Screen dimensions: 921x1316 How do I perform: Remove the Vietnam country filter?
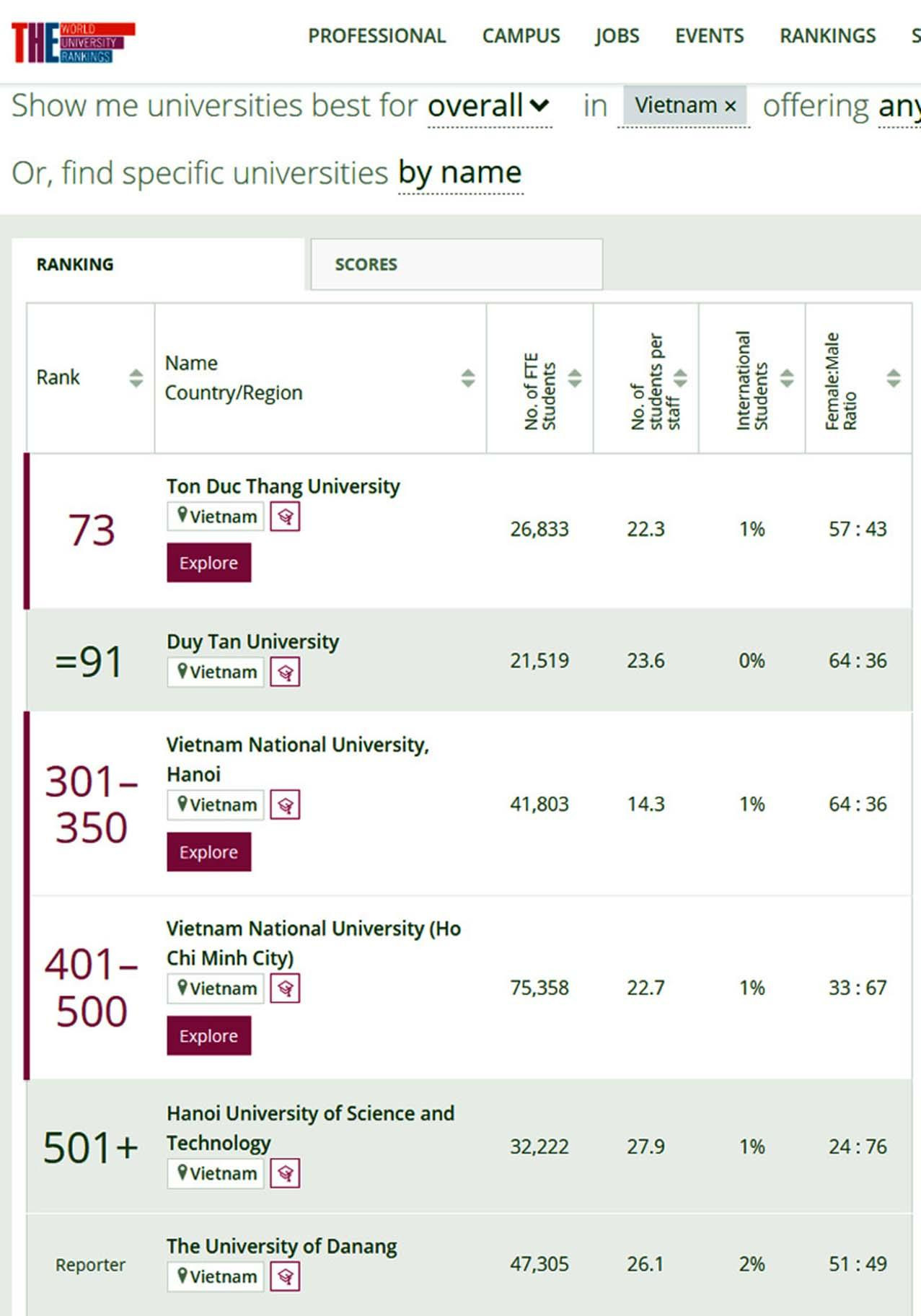[x=731, y=107]
